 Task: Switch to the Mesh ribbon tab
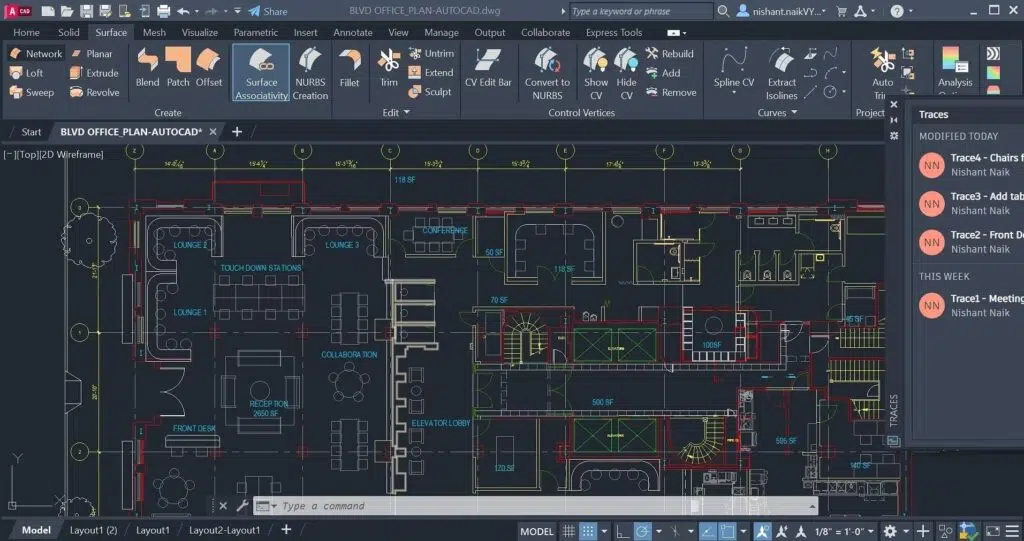pos(154,32)
